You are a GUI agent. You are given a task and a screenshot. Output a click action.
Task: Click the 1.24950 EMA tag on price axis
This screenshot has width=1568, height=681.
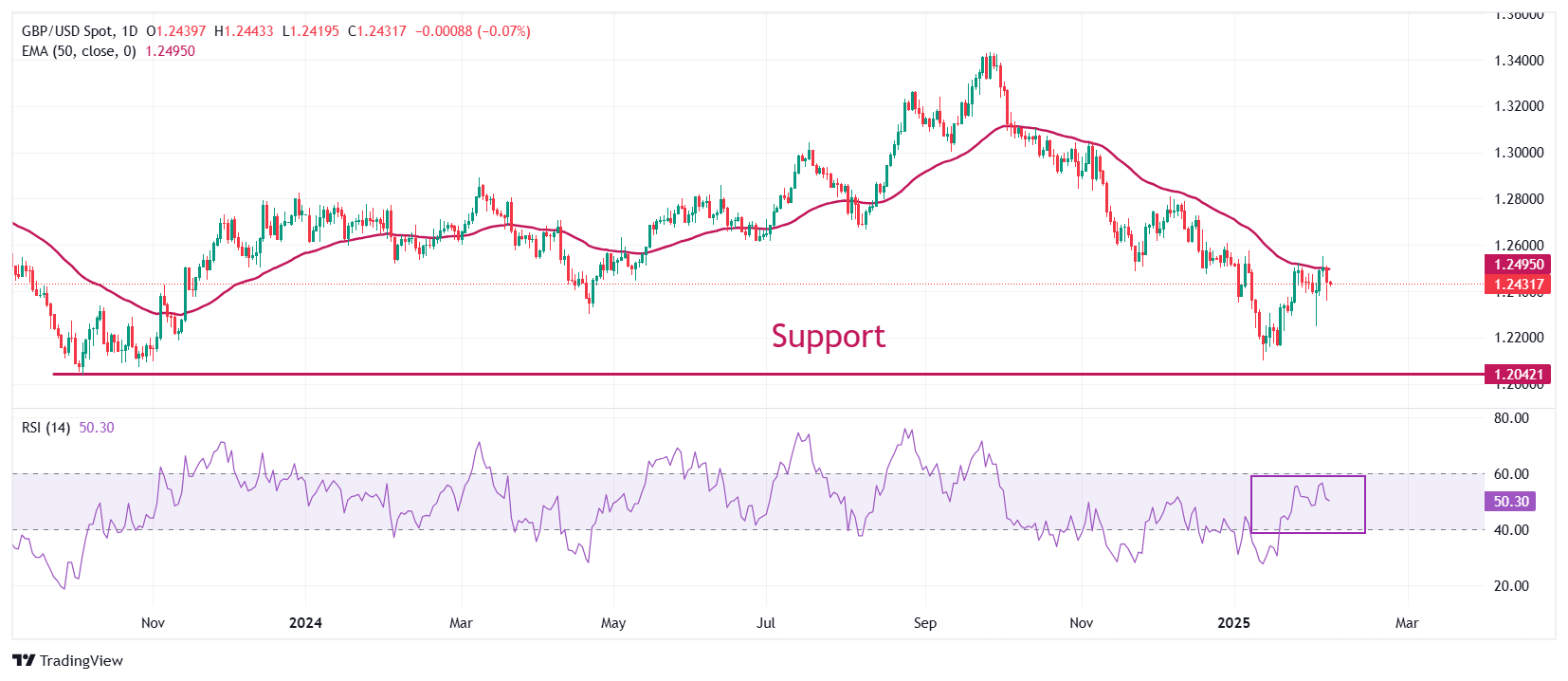click(1518, 265)
